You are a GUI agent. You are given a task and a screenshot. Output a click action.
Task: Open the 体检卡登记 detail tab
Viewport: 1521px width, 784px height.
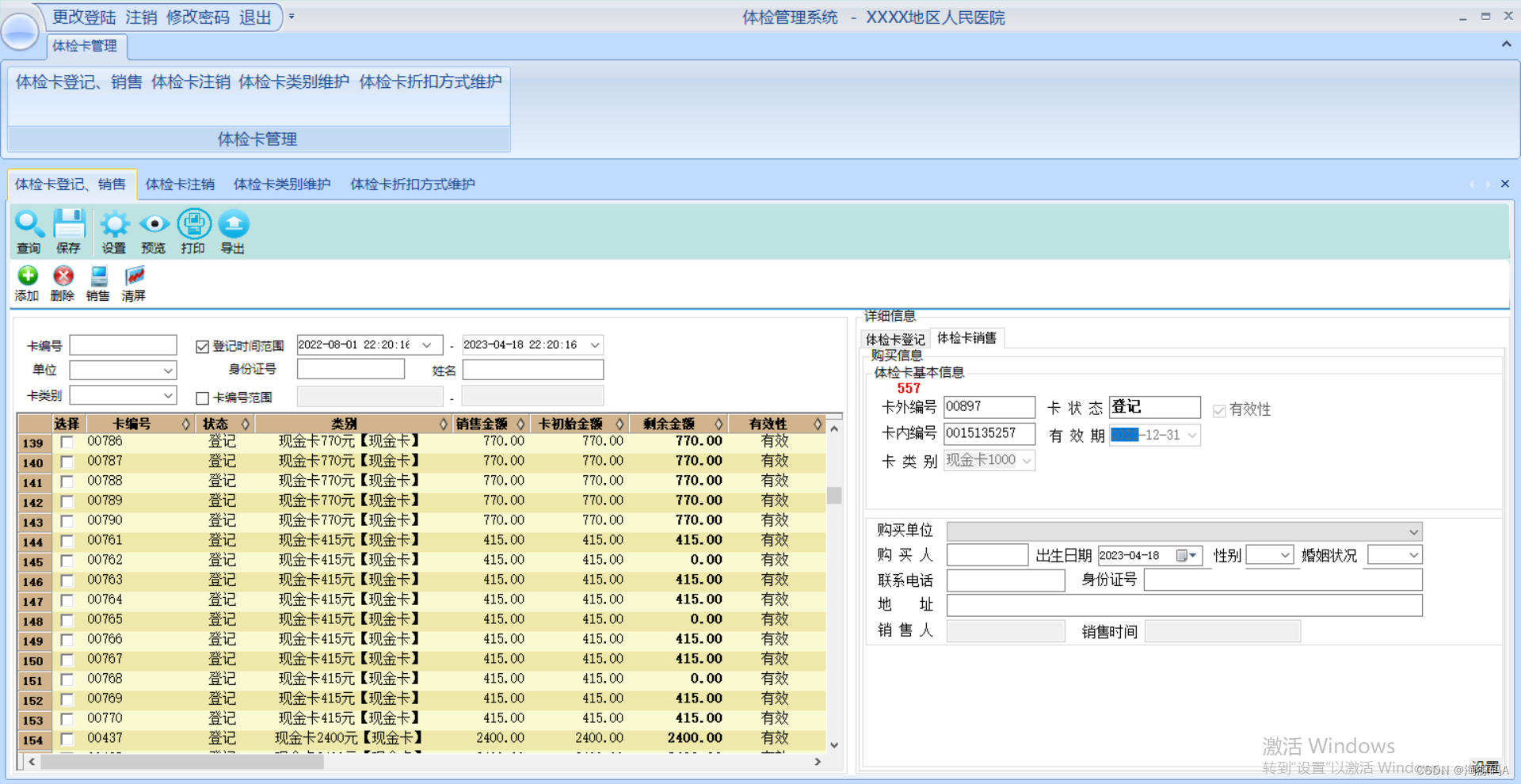(x=895, y=340)
